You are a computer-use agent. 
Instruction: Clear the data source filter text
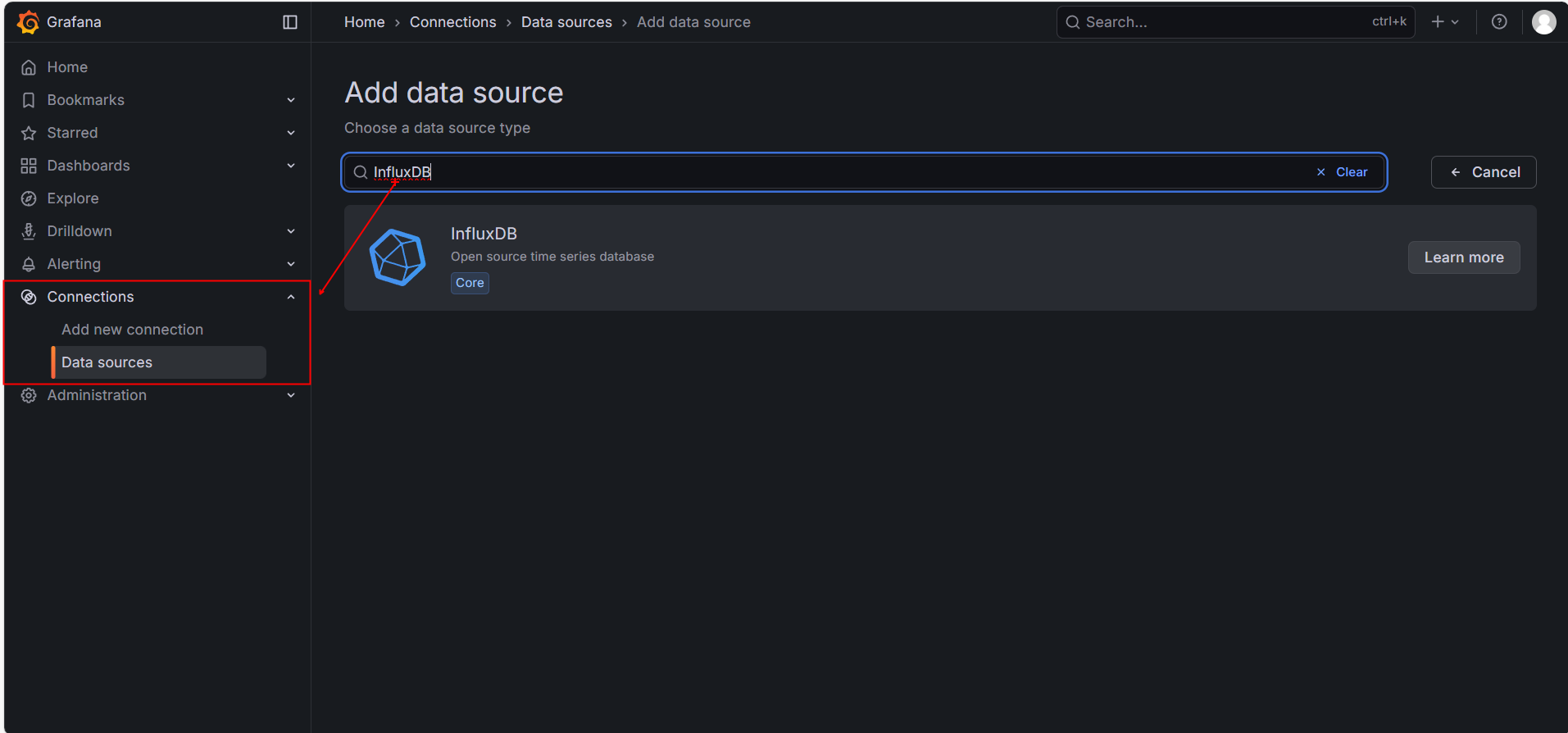pos(1343,172)
